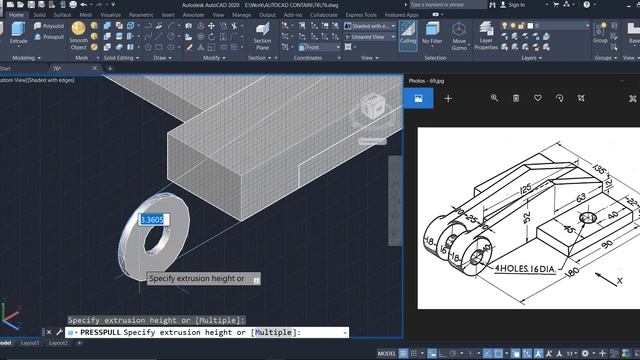Expand the Modeling panel
The image size is (640, 360).
pyautogui.click(x=27, y=58)
